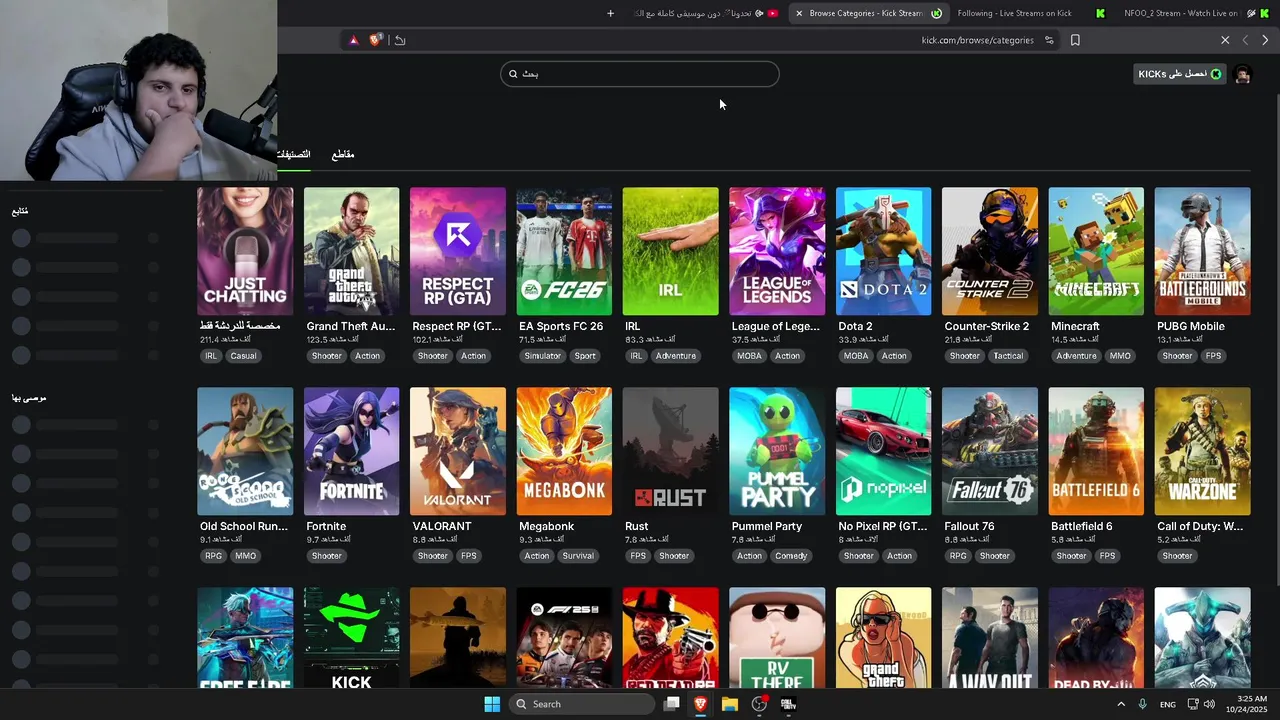
Task: Select the مقاطع clips tab
Action: click(343, 154)
